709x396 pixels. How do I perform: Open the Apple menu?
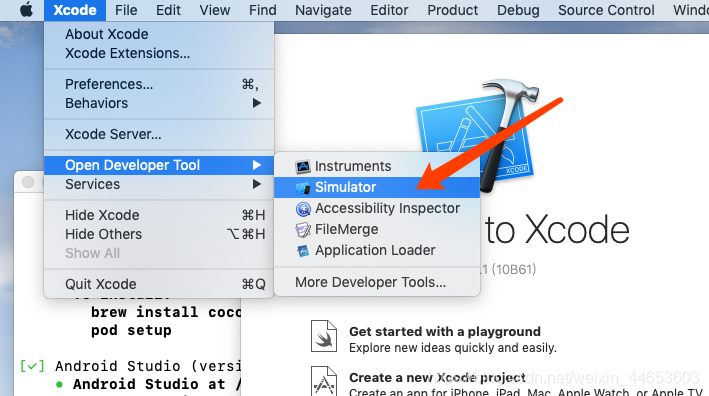click(26, 9)
